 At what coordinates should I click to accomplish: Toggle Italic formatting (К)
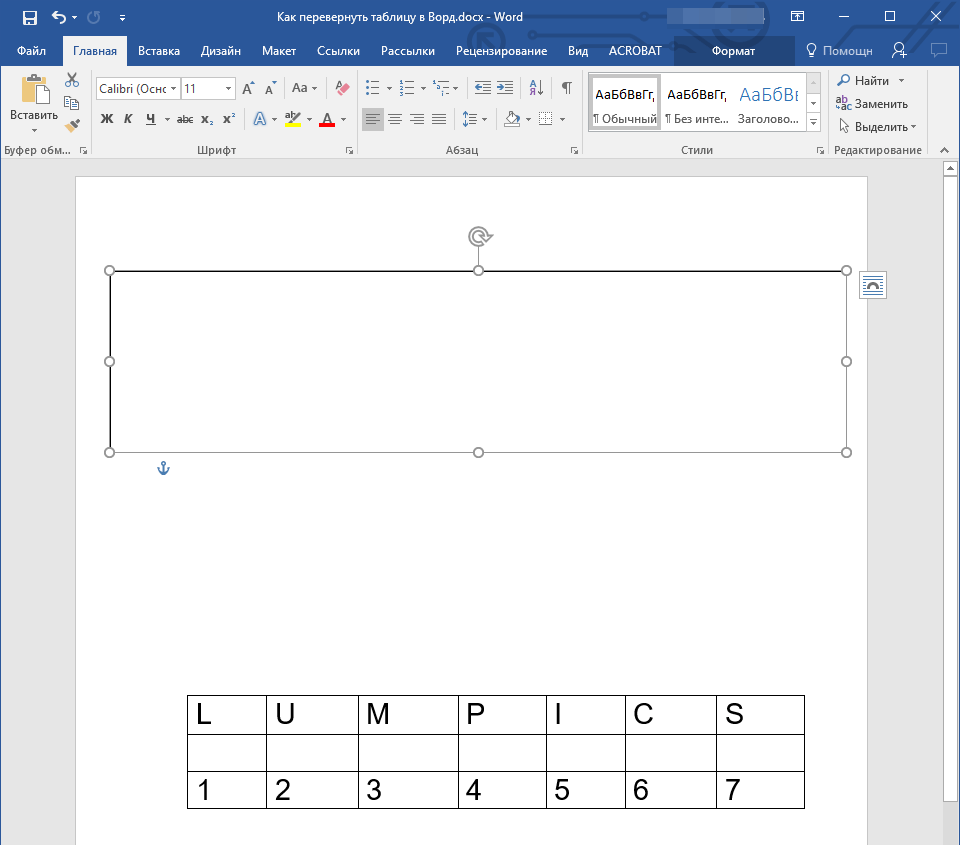coord(128,119)
